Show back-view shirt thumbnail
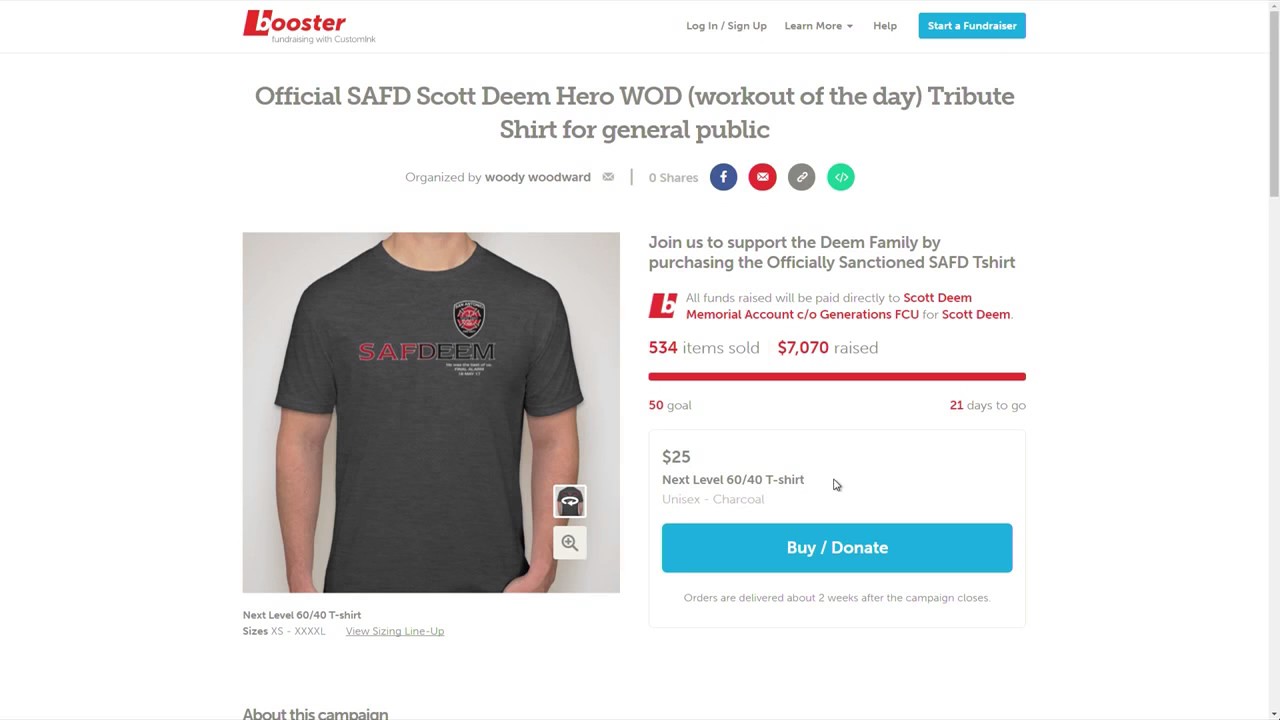1280x720 pixels. tap(570, 501)
